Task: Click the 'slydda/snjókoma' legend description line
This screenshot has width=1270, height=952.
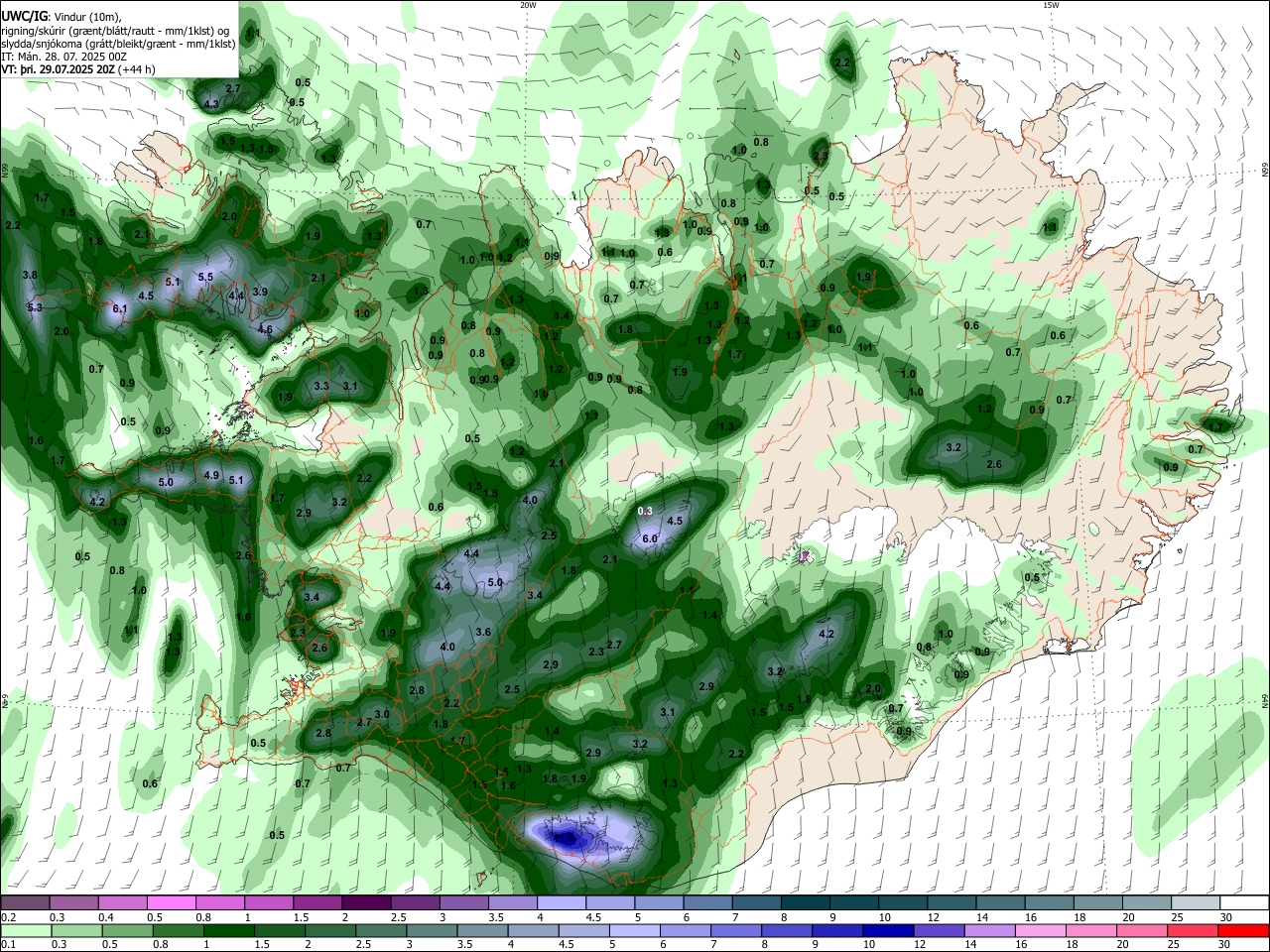Action: click(118, 44)
